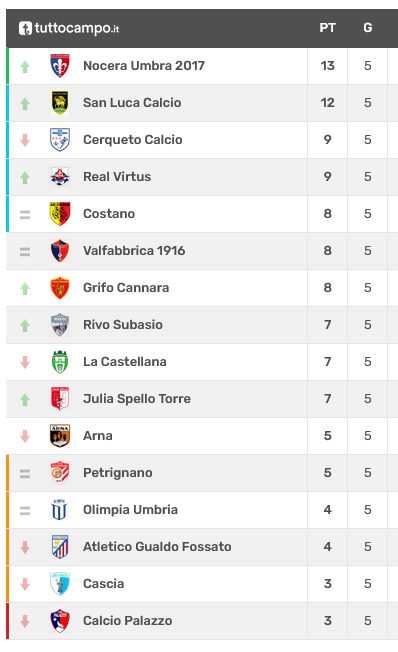Sort table by PT column header

click(327, 28)
